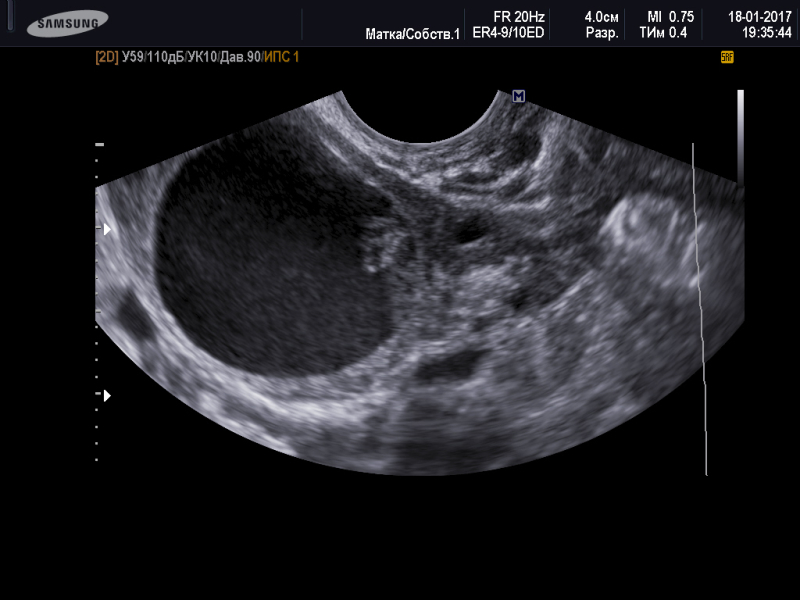Click the ТИм 0.4 thermal index readout
The width and height of the screenshot is (800, 600).
663,33
